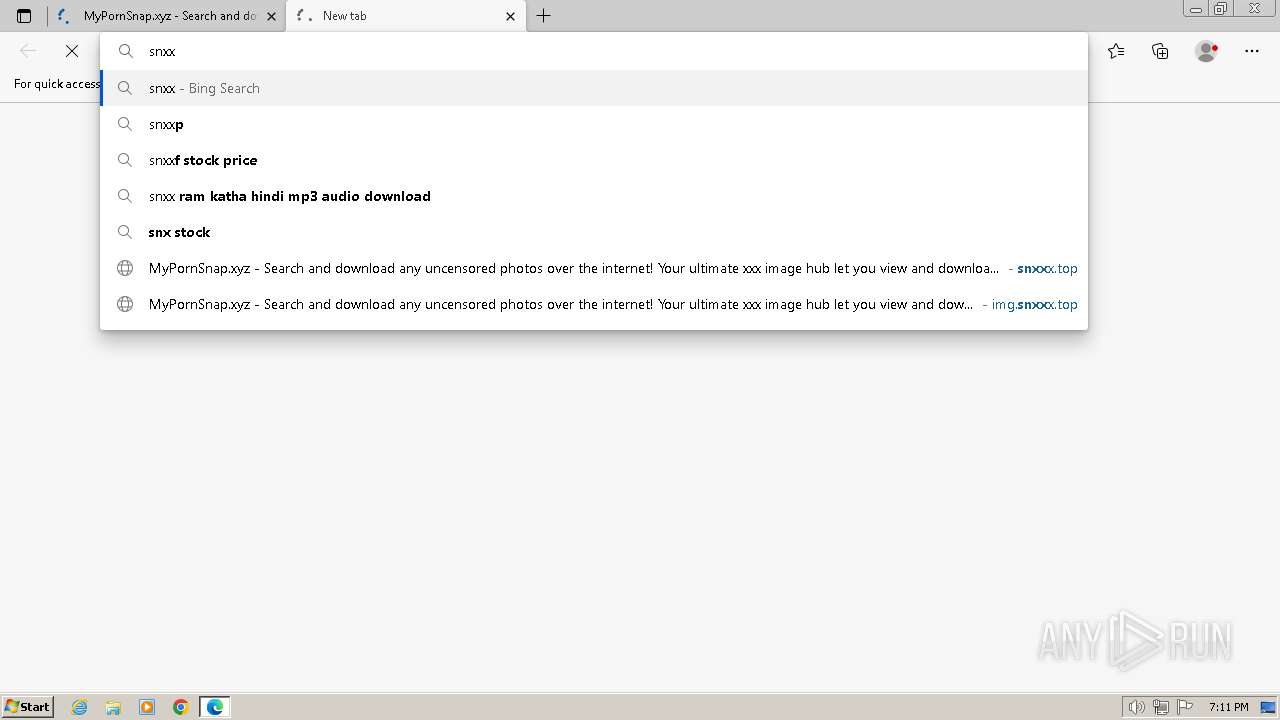Select the New tab tab

click(405, 16)
